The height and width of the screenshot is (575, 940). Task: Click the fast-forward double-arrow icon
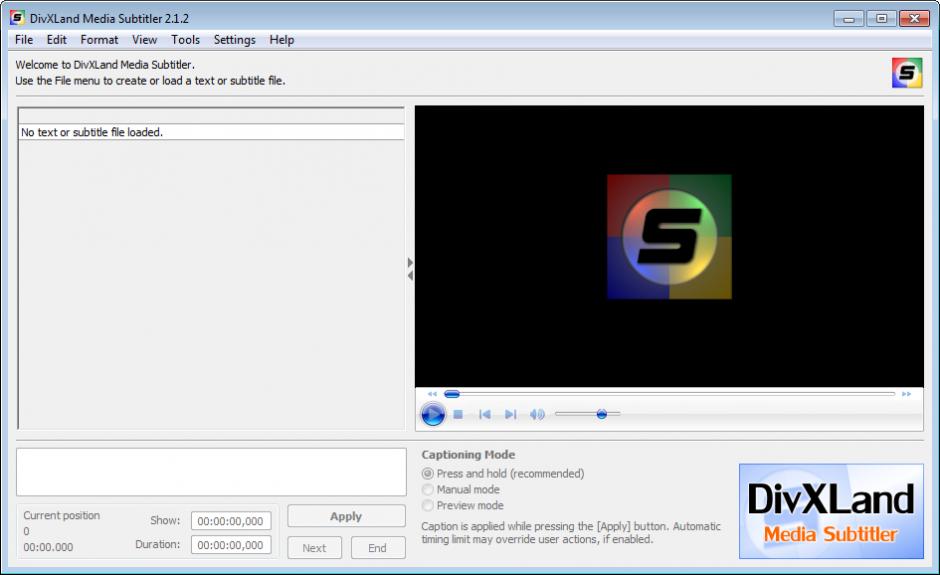point(906,394)
